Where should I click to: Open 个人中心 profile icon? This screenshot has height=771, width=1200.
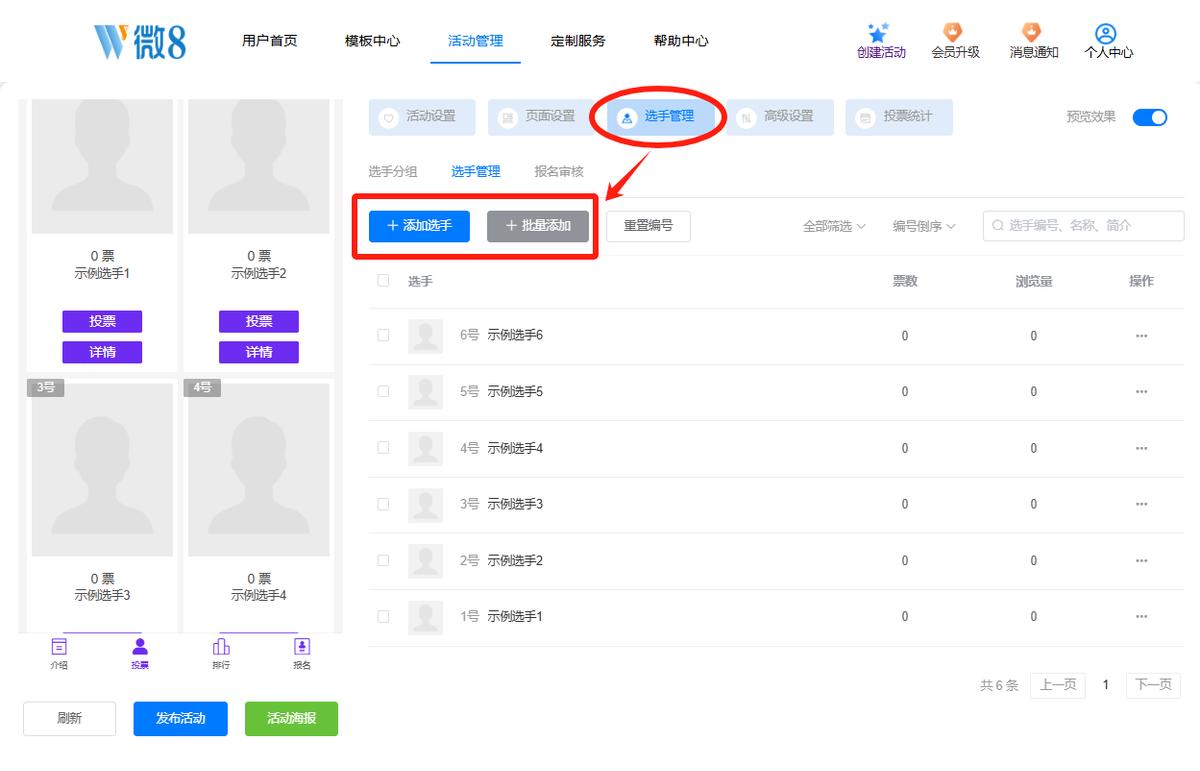coord(1106,33)
